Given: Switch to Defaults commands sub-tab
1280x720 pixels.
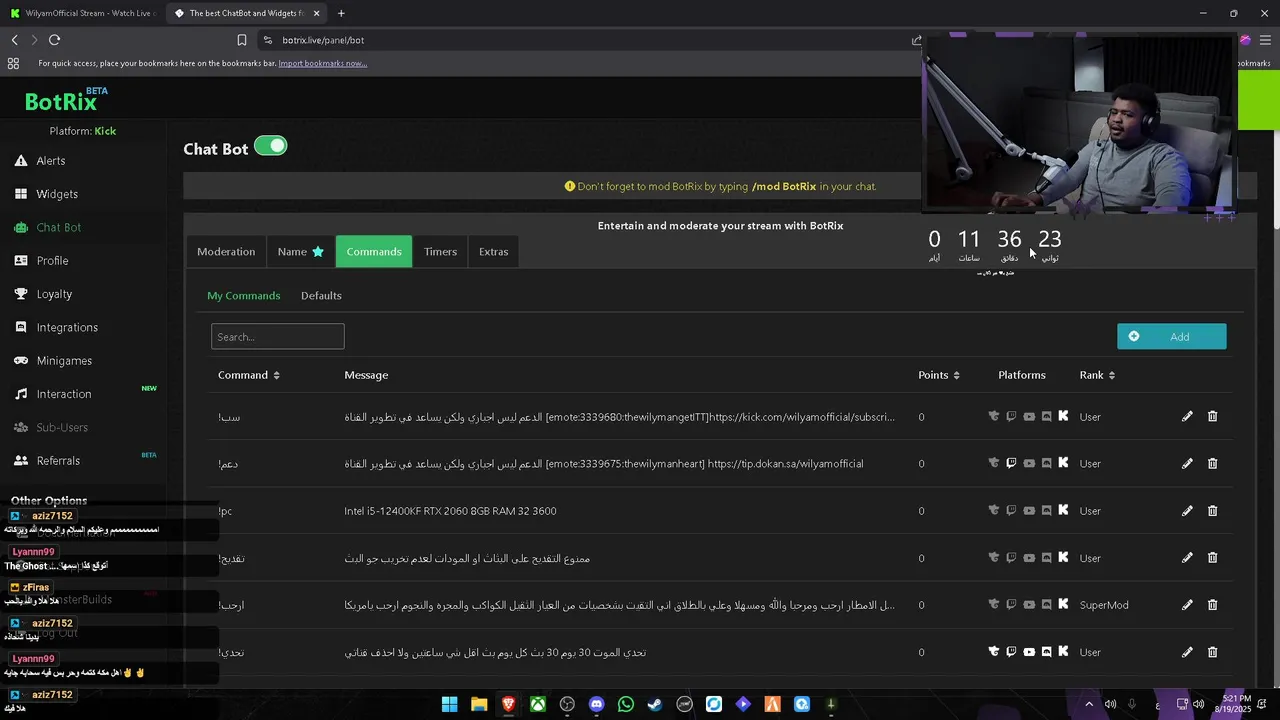Looking at the screenshot, I should click(x=321, y=296).
